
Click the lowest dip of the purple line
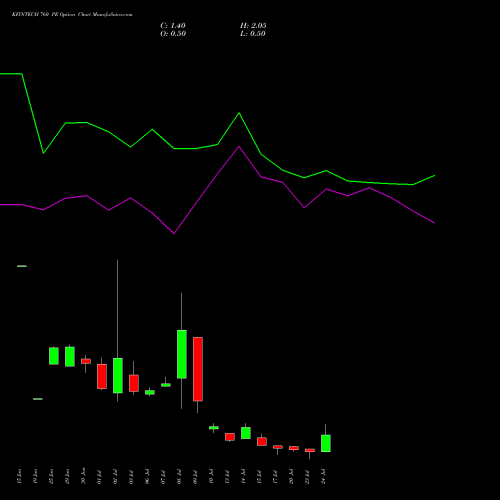click(x=174, y=233)
